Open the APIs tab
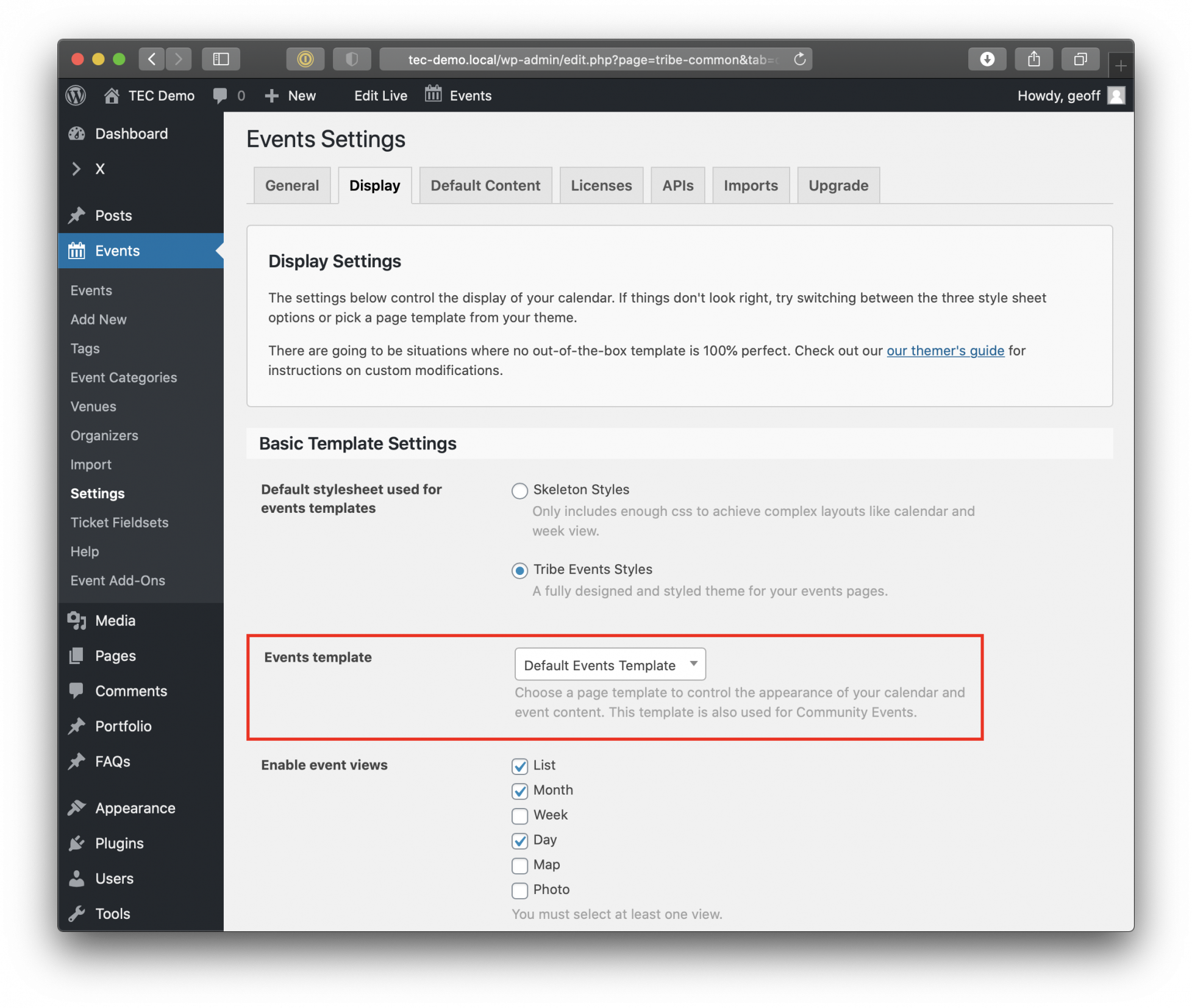Viewport: 1192px width, 1008px height. (678, 185)
